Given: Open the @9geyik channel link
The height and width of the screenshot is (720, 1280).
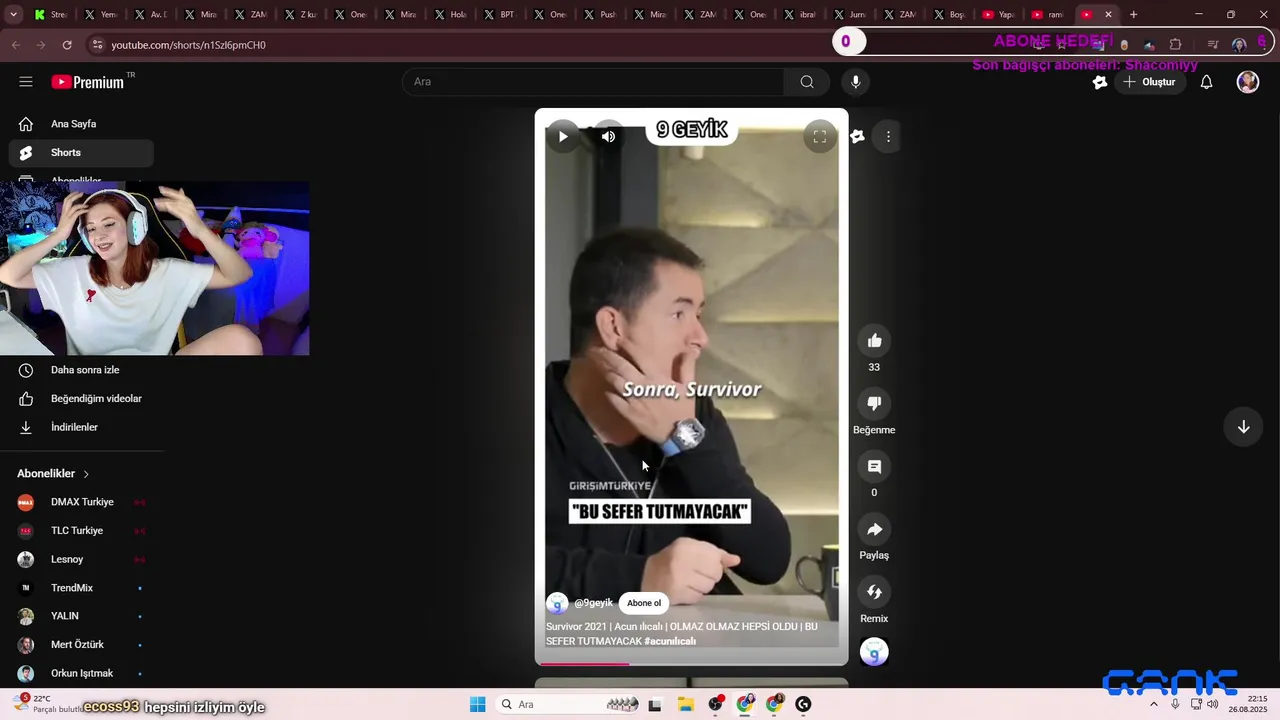Looking at the screenshot, I should coord(594,603).
